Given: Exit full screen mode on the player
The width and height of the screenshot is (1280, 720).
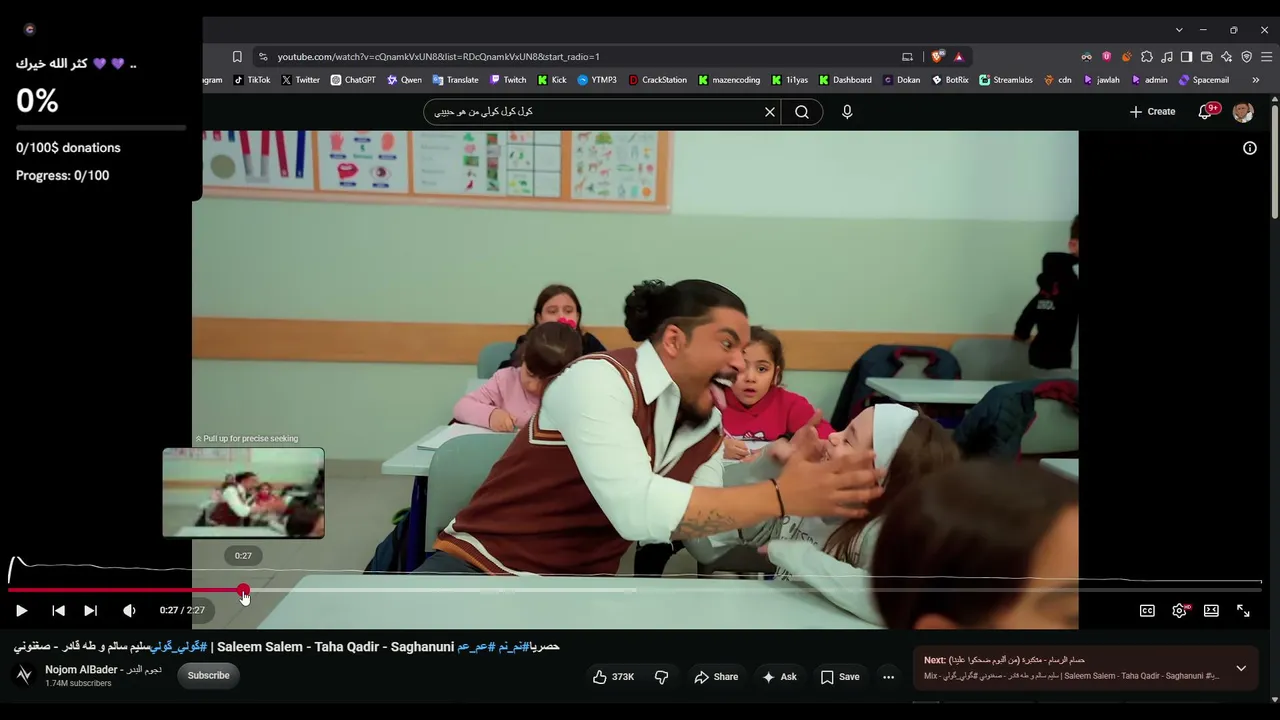Looking at the screenshot, I should tap(1243, 610).
